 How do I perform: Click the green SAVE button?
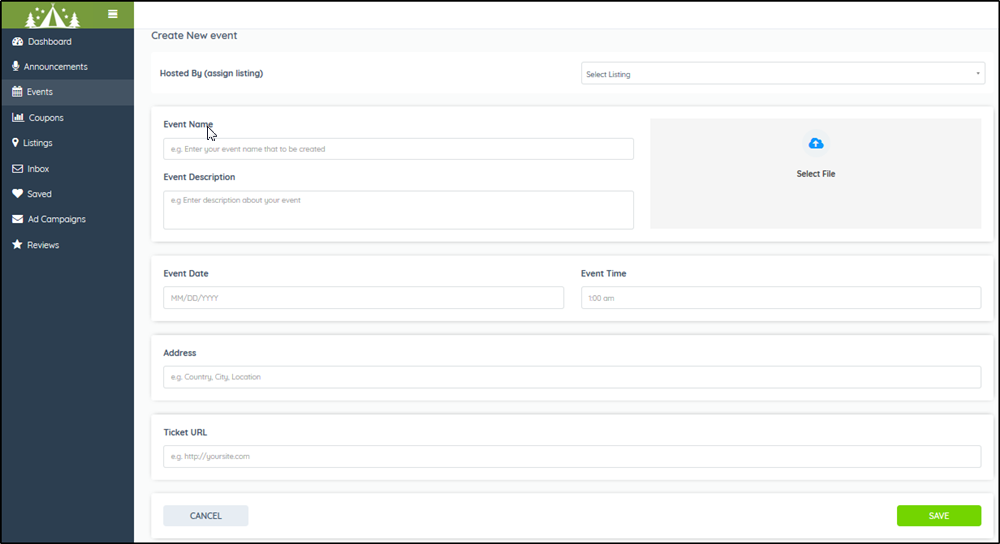click(939, 515)
